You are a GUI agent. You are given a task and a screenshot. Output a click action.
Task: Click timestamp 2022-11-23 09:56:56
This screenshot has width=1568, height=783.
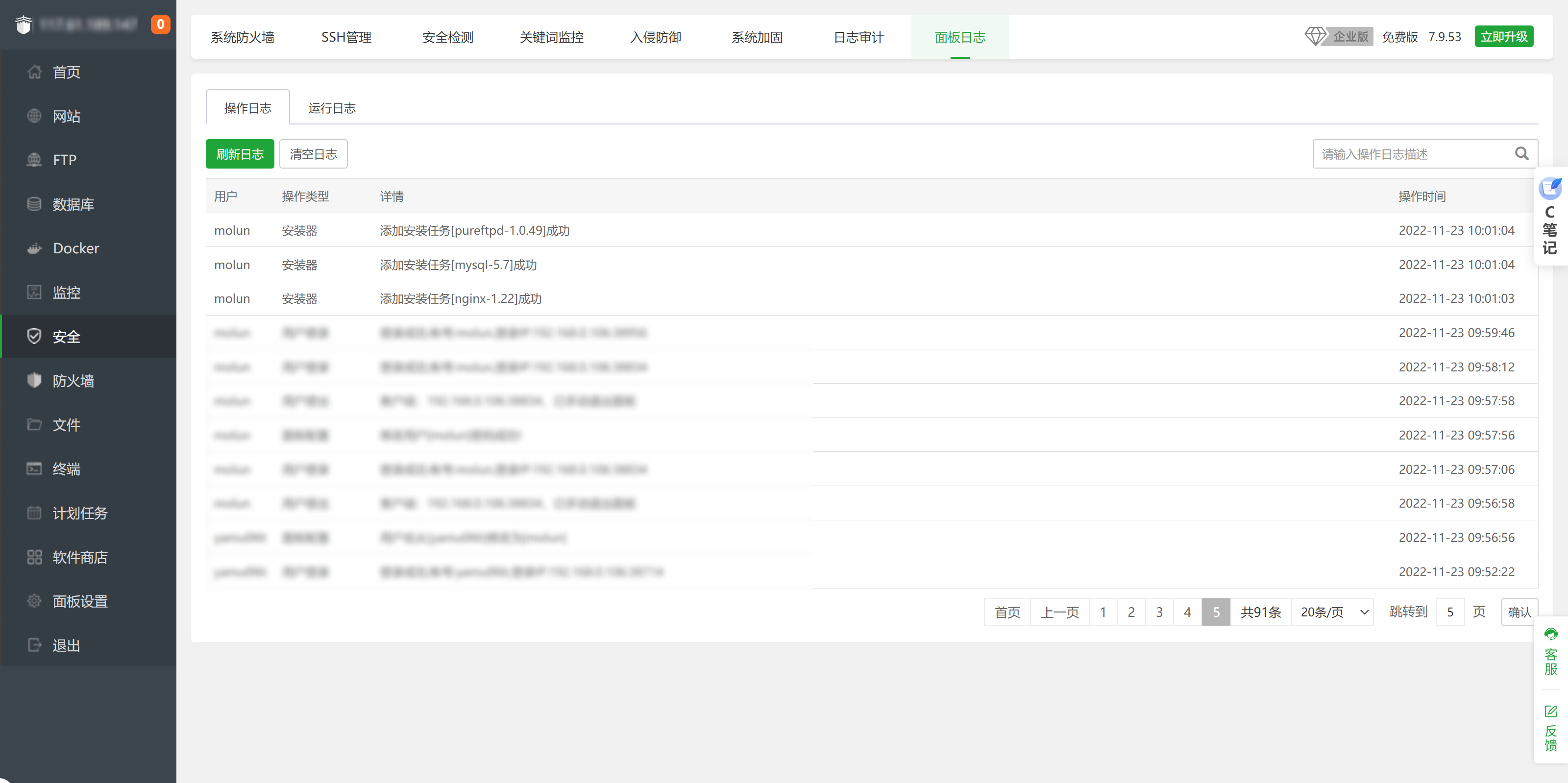1457,538
